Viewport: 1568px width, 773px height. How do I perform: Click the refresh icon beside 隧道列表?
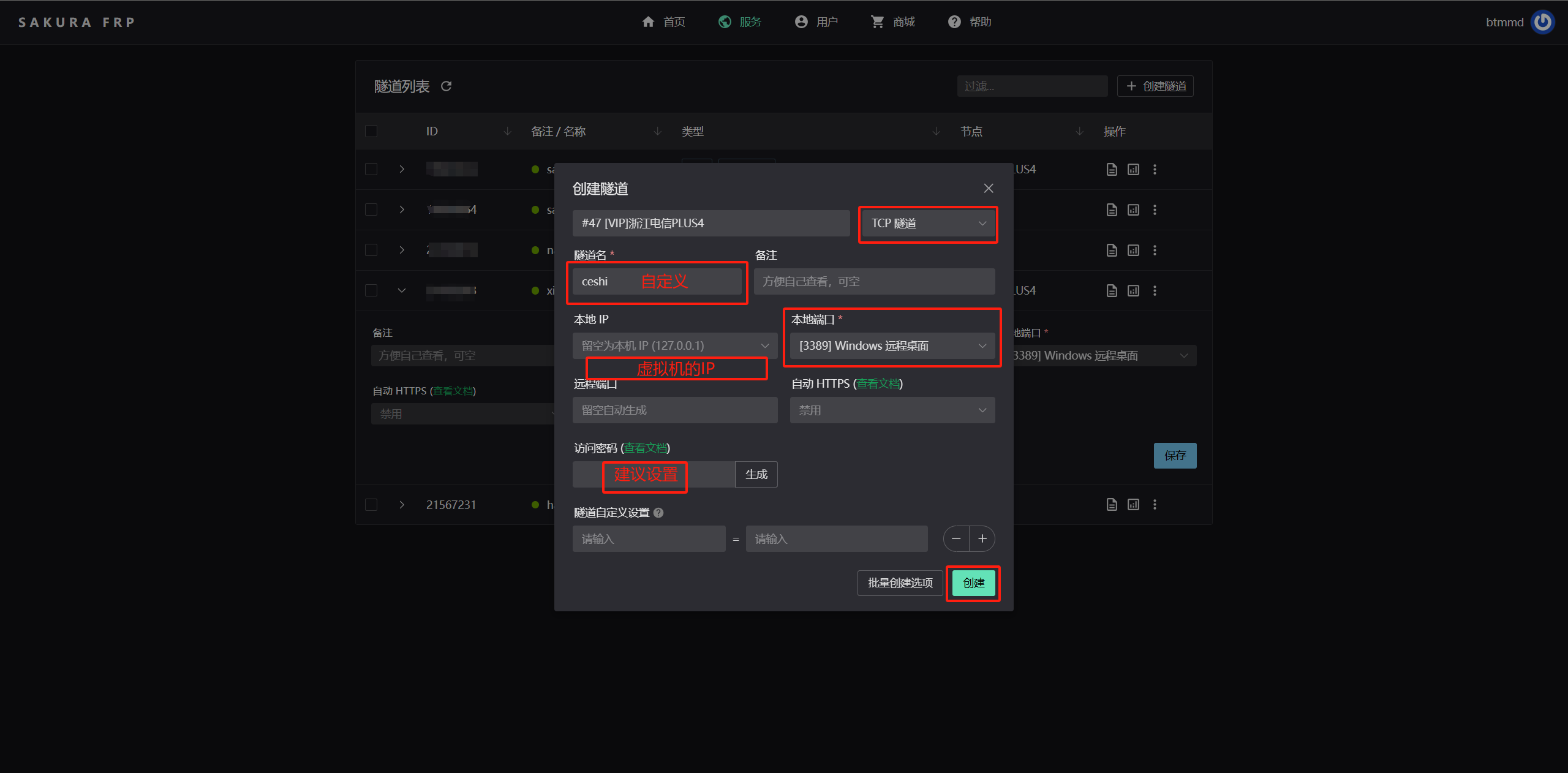click(446, 86)
